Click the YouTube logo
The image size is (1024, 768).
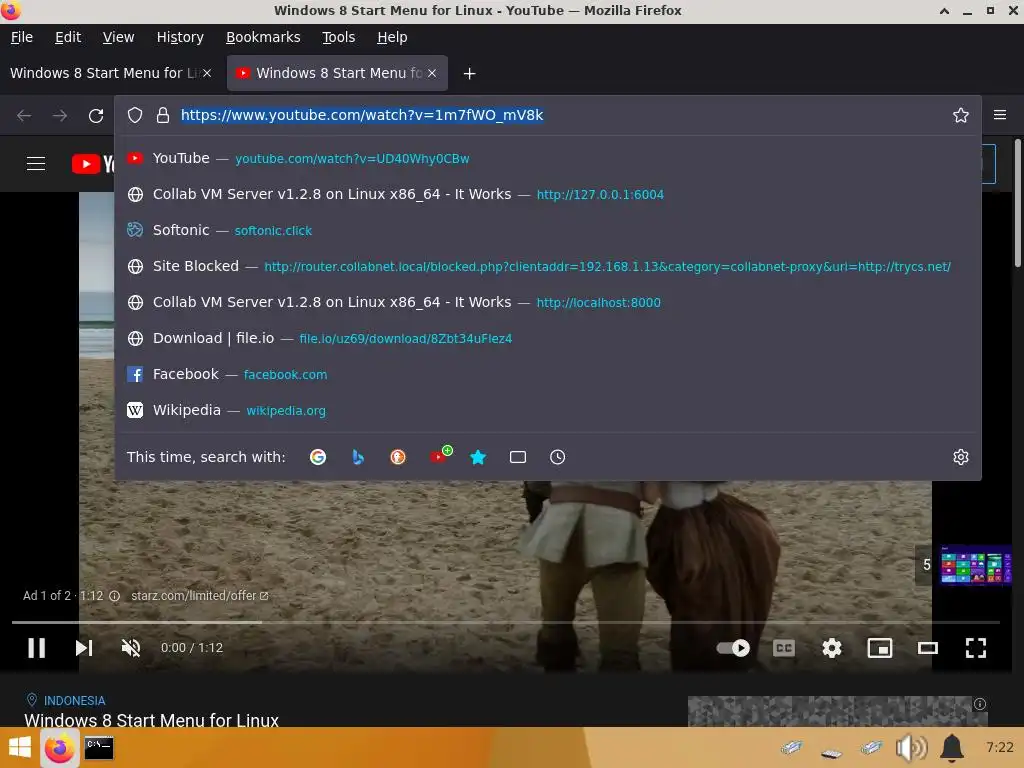pyautogui.click(x=93, y=163)
